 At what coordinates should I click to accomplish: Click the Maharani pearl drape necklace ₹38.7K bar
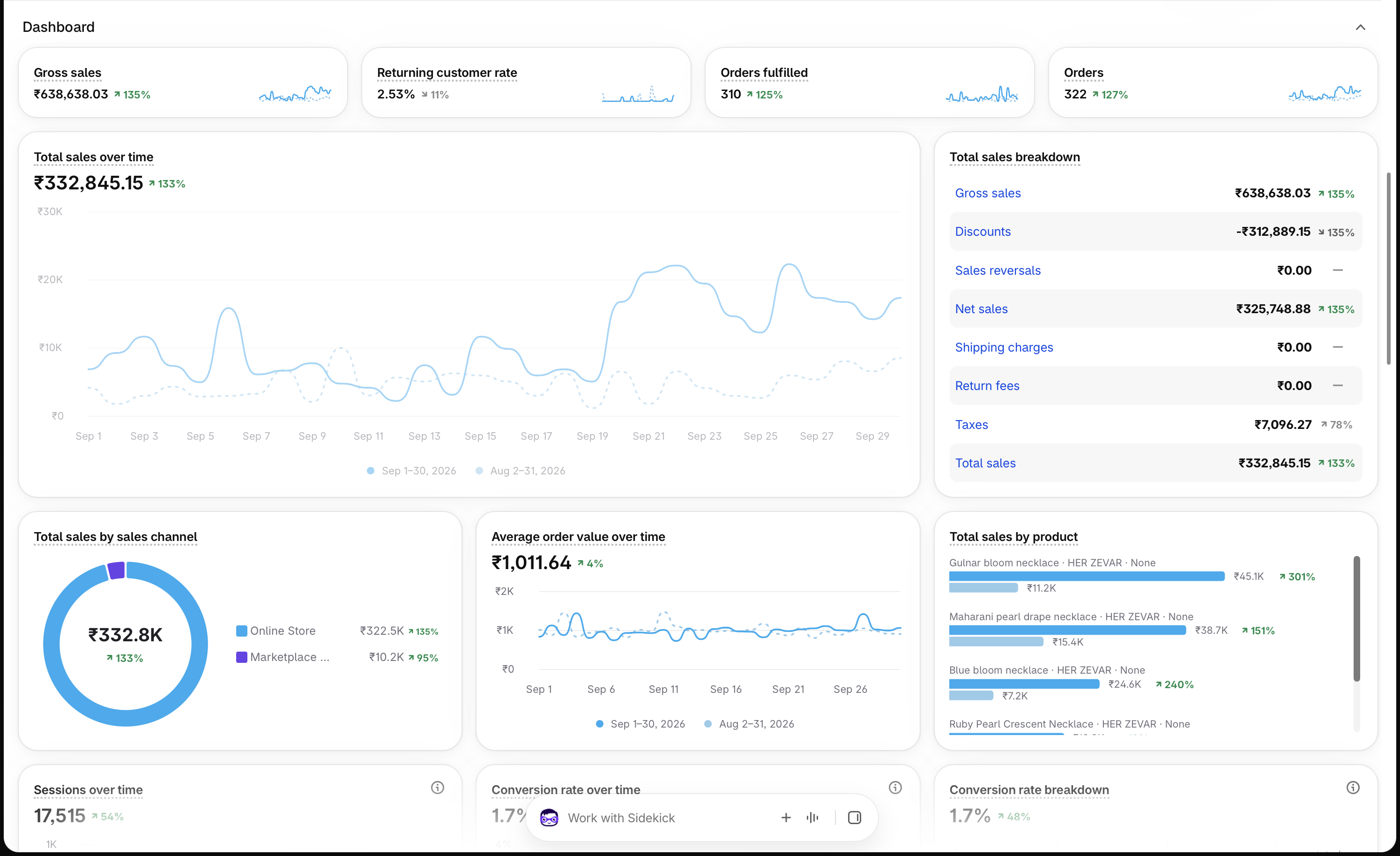[x=1067, y=631]
